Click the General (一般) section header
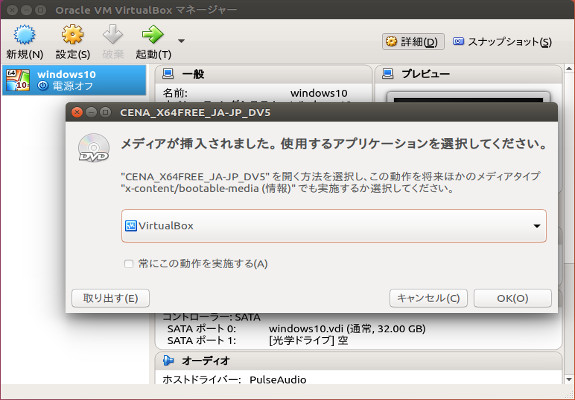Image resolution: width=575 pixels, height=400 pixels. (263, 74)
